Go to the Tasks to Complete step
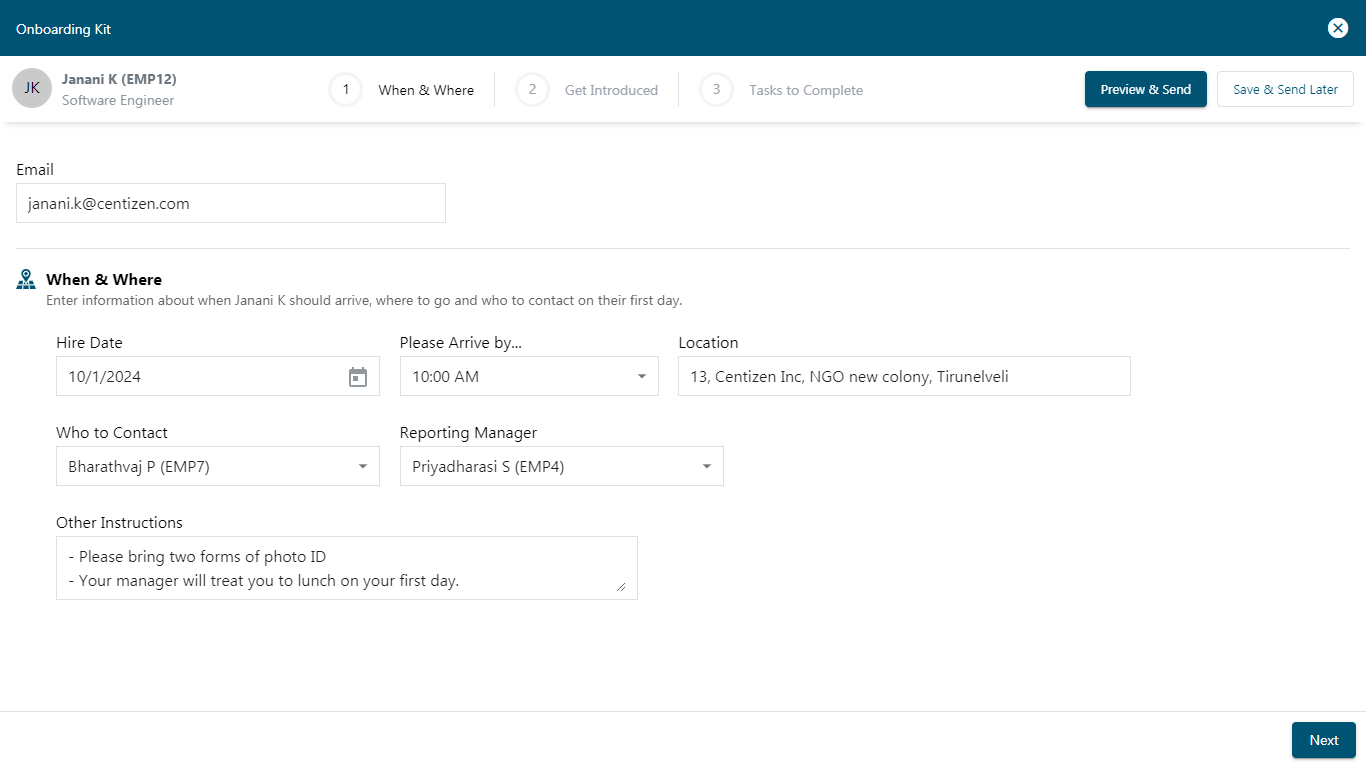This screenshot has width=1366, height=768. pos(806,90)
